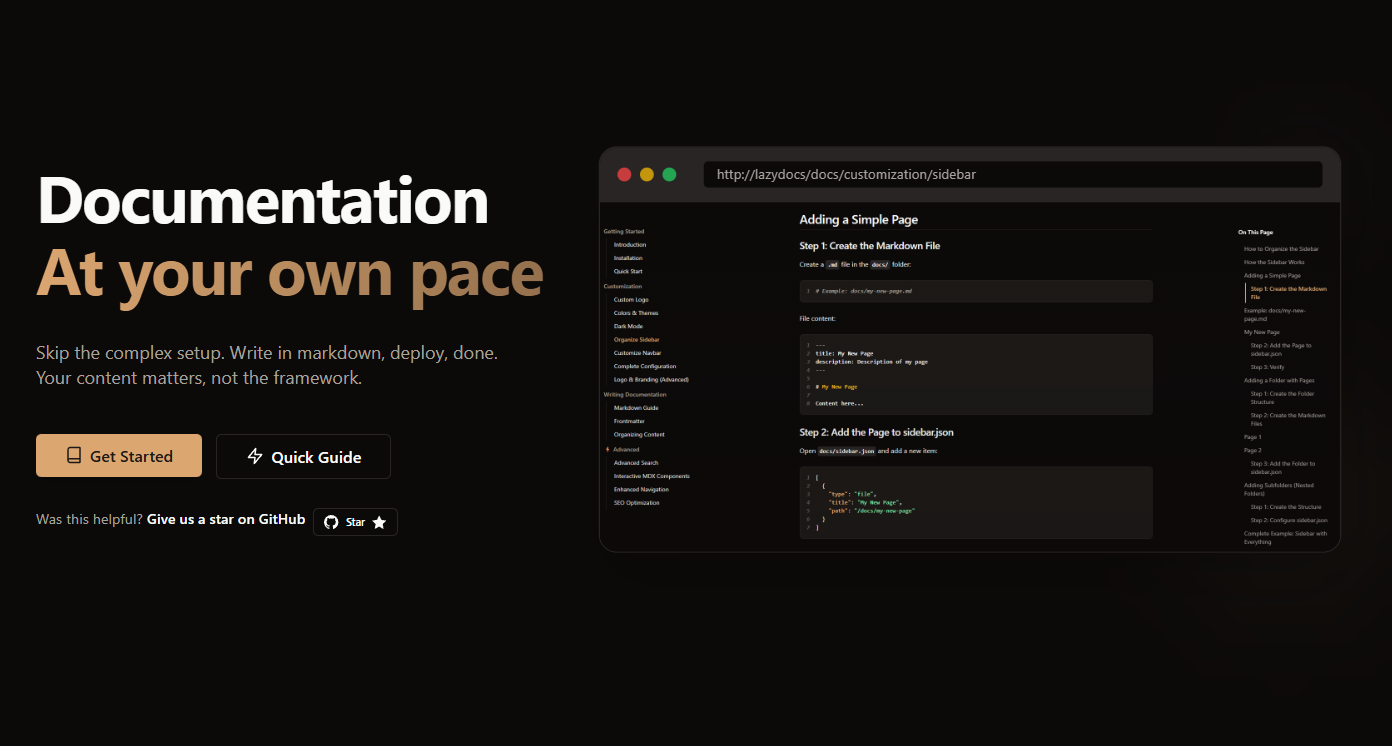Viewport: 1392px width, 746px height.
Task: Click the code line '# Example: docs/my-new-page.md'
Action: click(863, 291)
